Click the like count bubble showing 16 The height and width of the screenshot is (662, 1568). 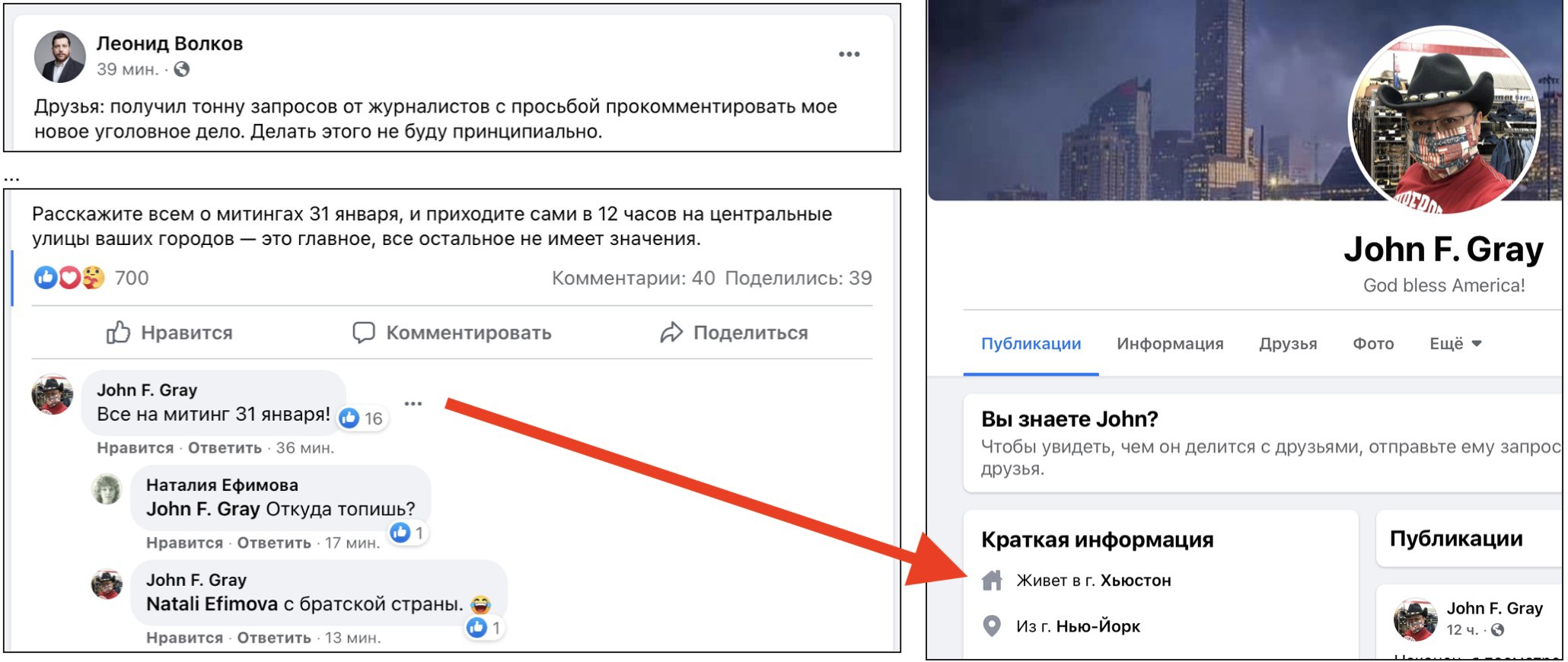point(362,418)
